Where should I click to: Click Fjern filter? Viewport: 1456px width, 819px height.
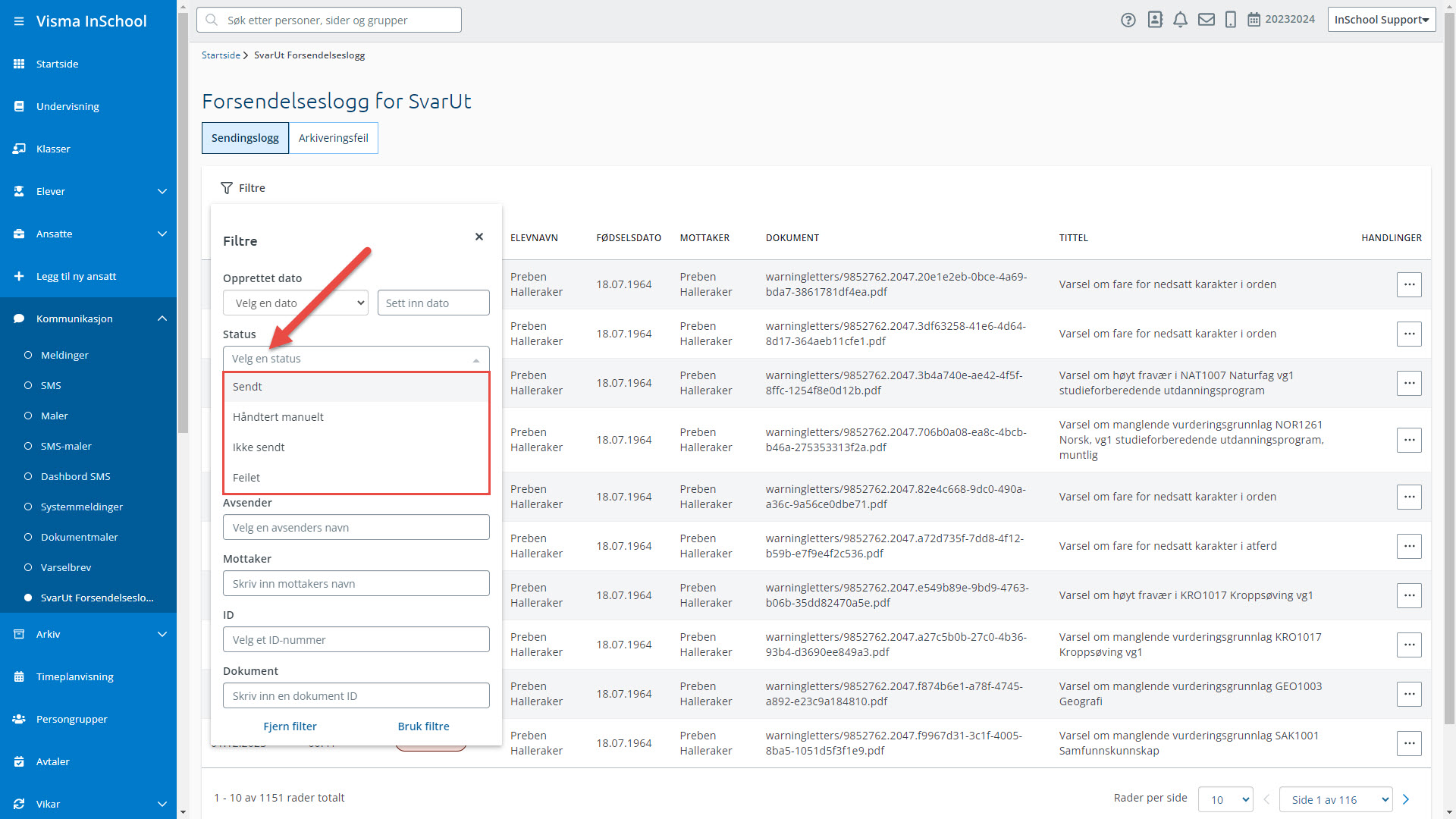tap(290, 726)
